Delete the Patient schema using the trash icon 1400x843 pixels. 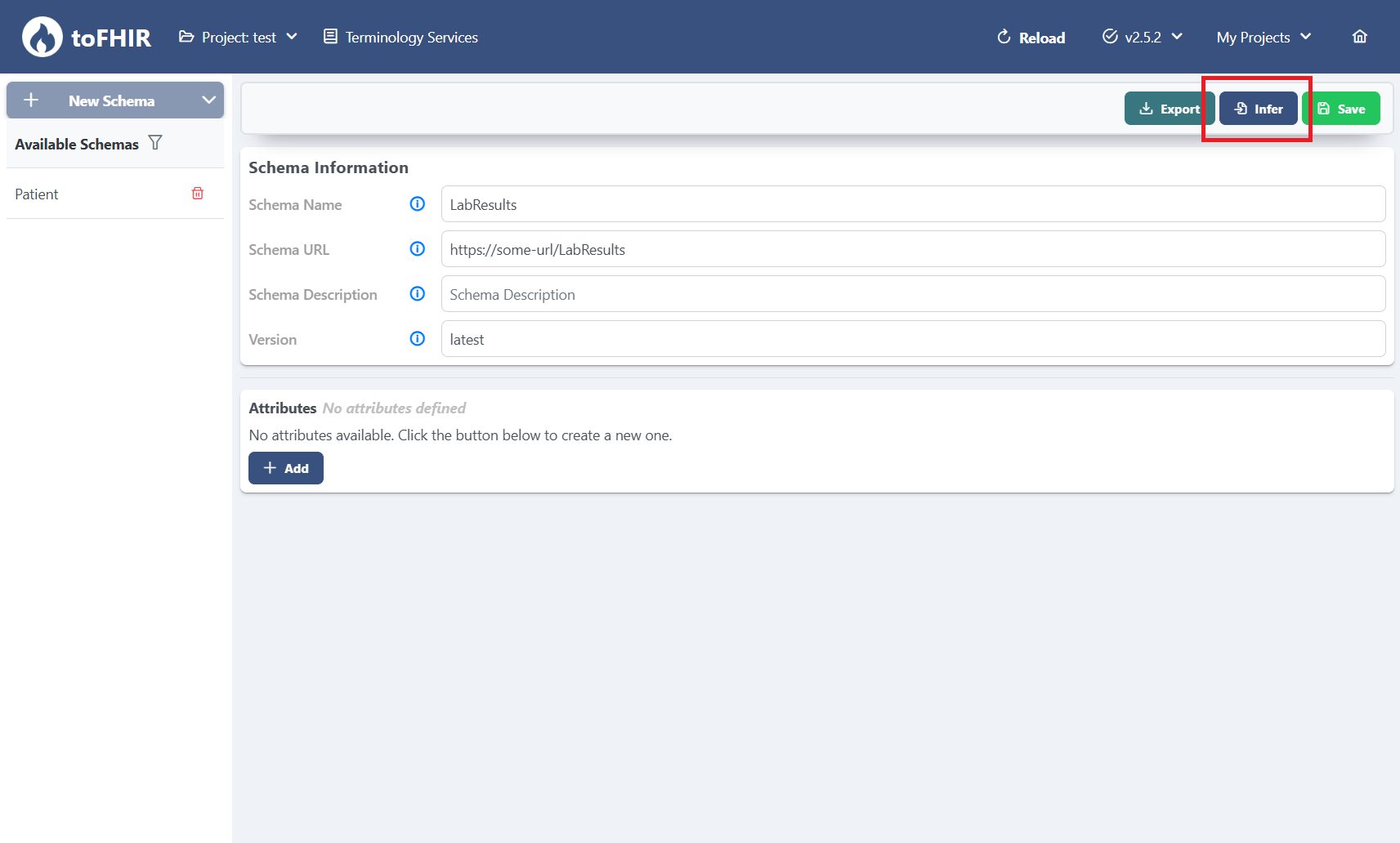[197, 193]
